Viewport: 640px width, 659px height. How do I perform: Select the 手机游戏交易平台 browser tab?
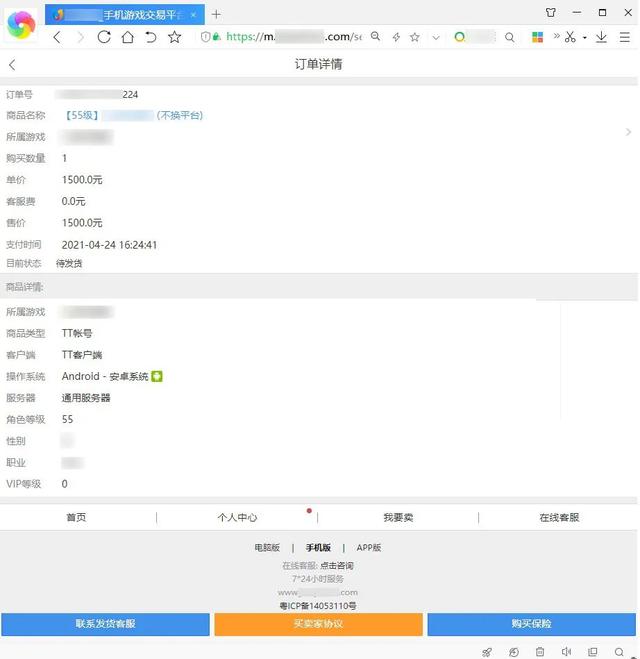tap(125, 15)
